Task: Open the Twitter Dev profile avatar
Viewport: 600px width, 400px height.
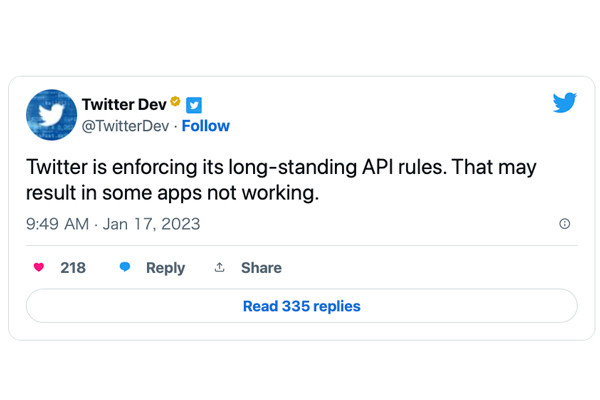Action: click(x=51, y=115)
